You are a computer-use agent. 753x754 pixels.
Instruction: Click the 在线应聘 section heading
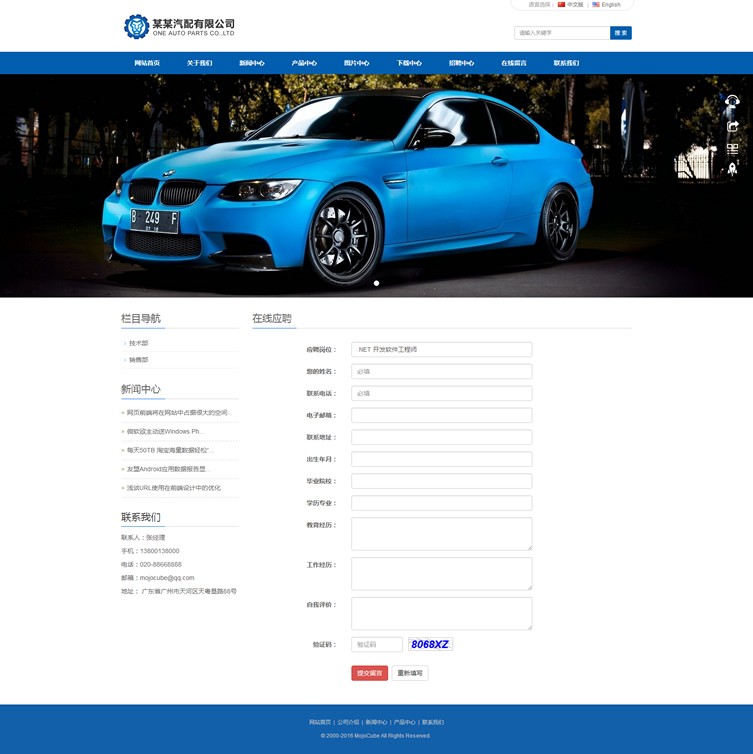tap(272, 318)
